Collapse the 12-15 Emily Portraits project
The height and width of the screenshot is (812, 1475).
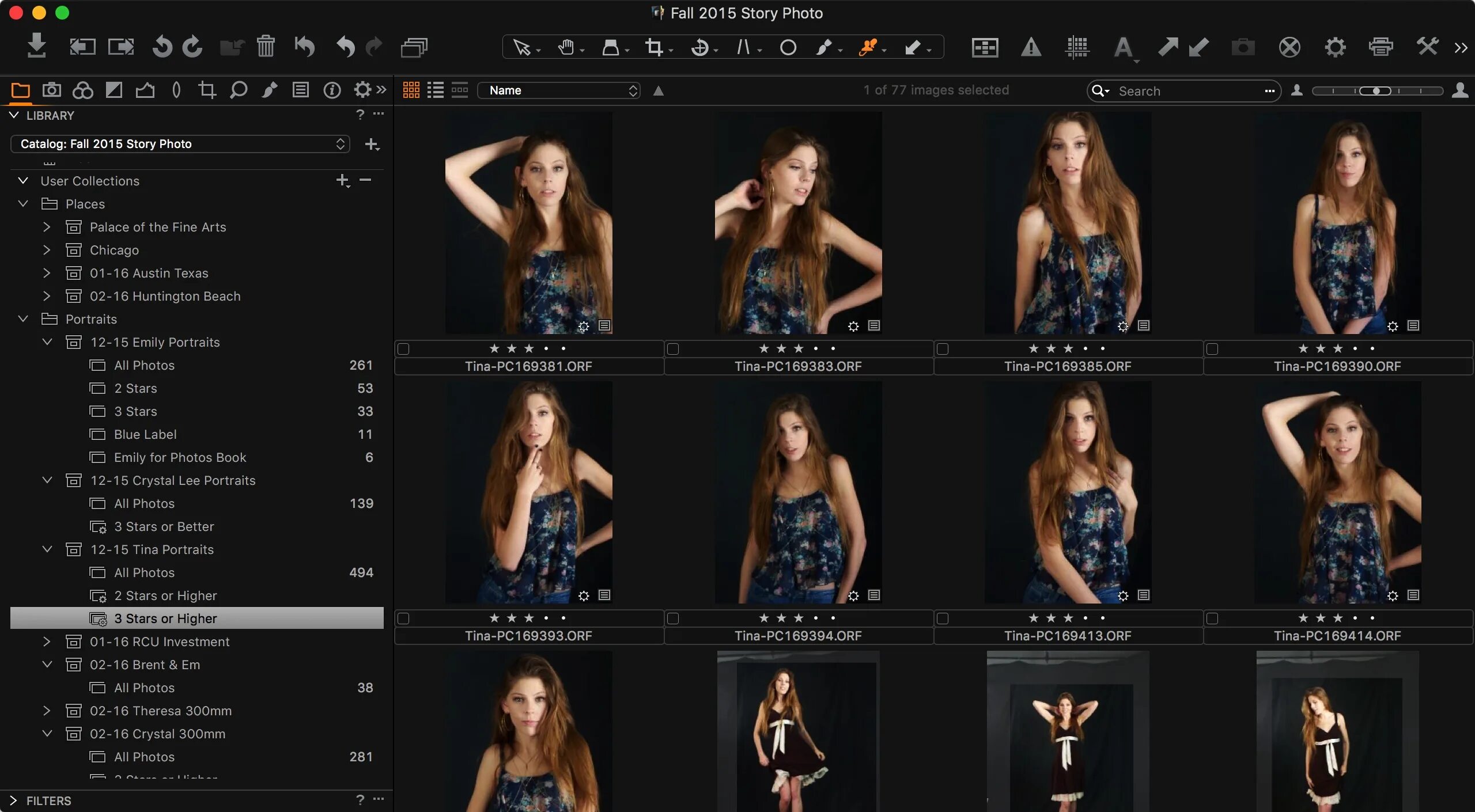47,342
